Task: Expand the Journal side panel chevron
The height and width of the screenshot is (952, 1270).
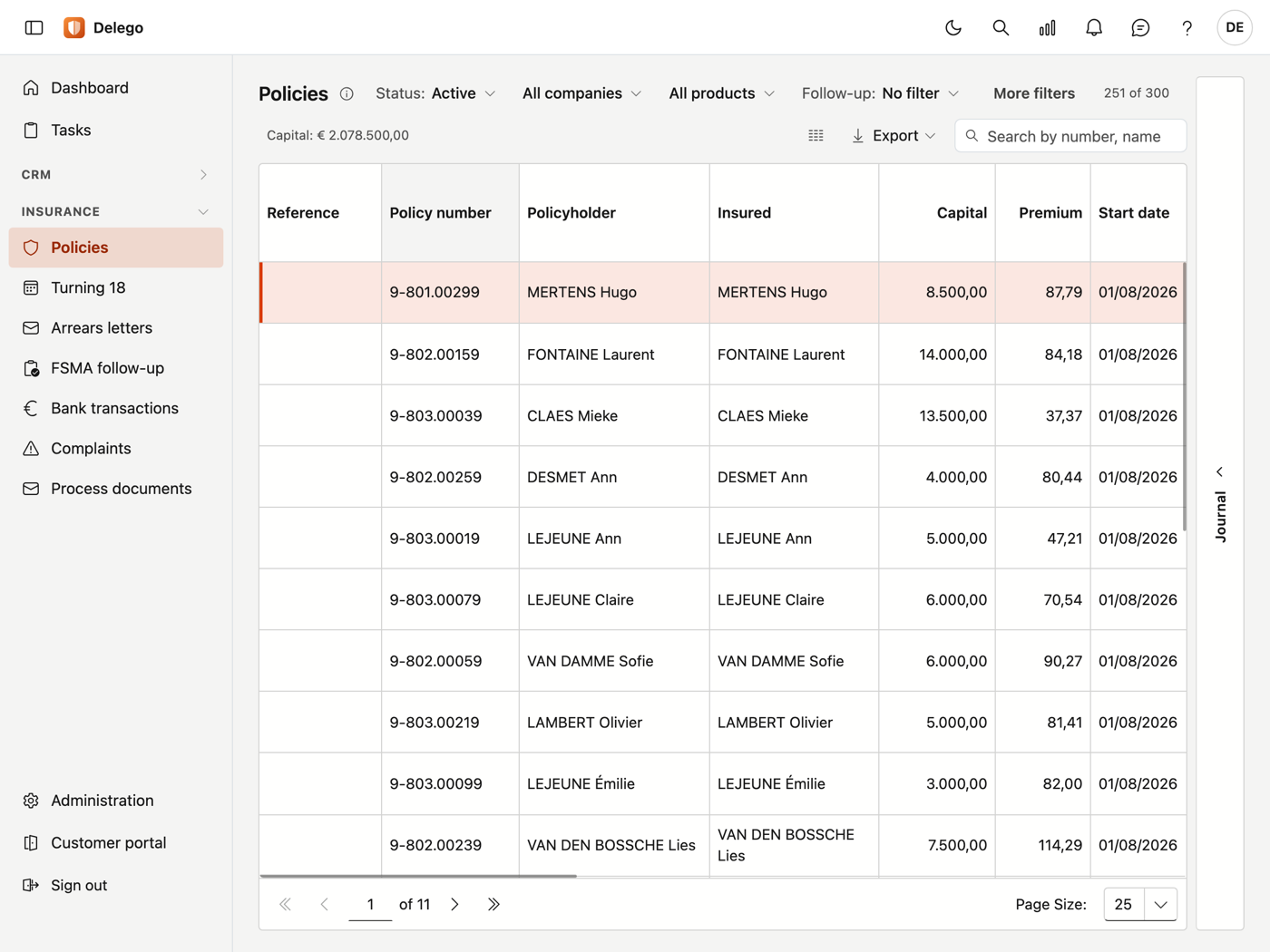Action: coord(1220,471)
